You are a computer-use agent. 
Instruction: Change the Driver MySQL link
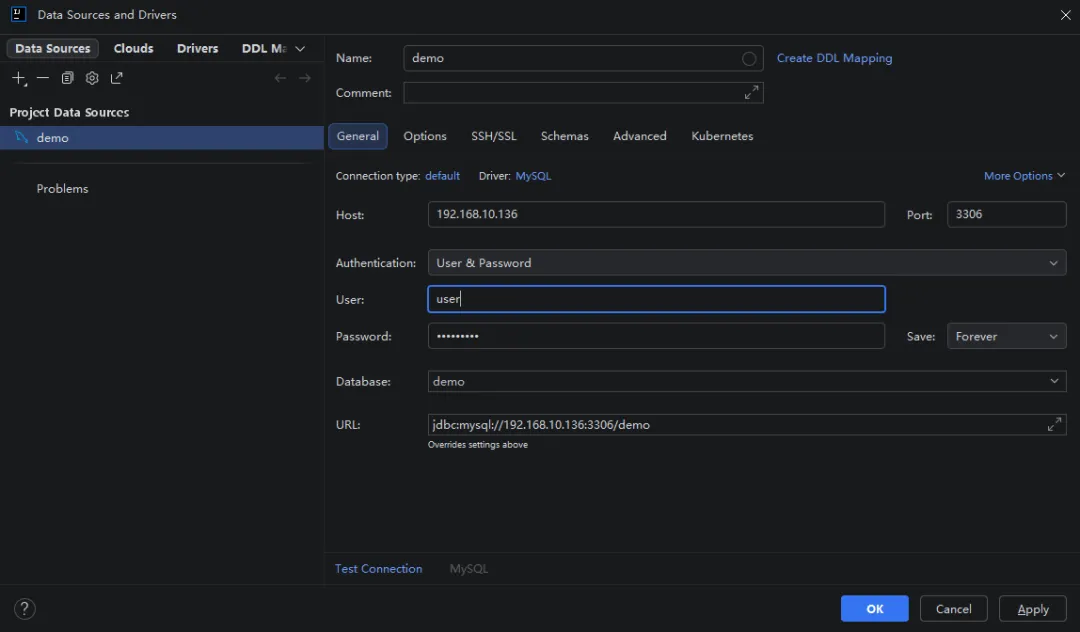tap(533, 176)
